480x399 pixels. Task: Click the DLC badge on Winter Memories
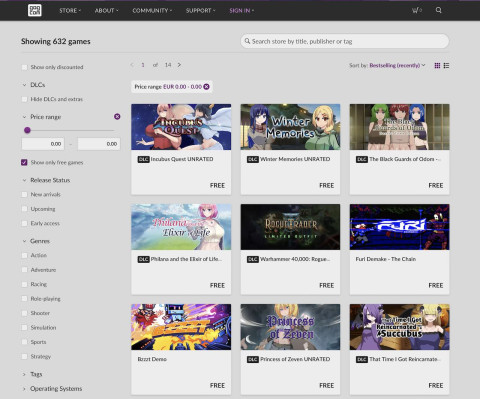pos(253,159)
